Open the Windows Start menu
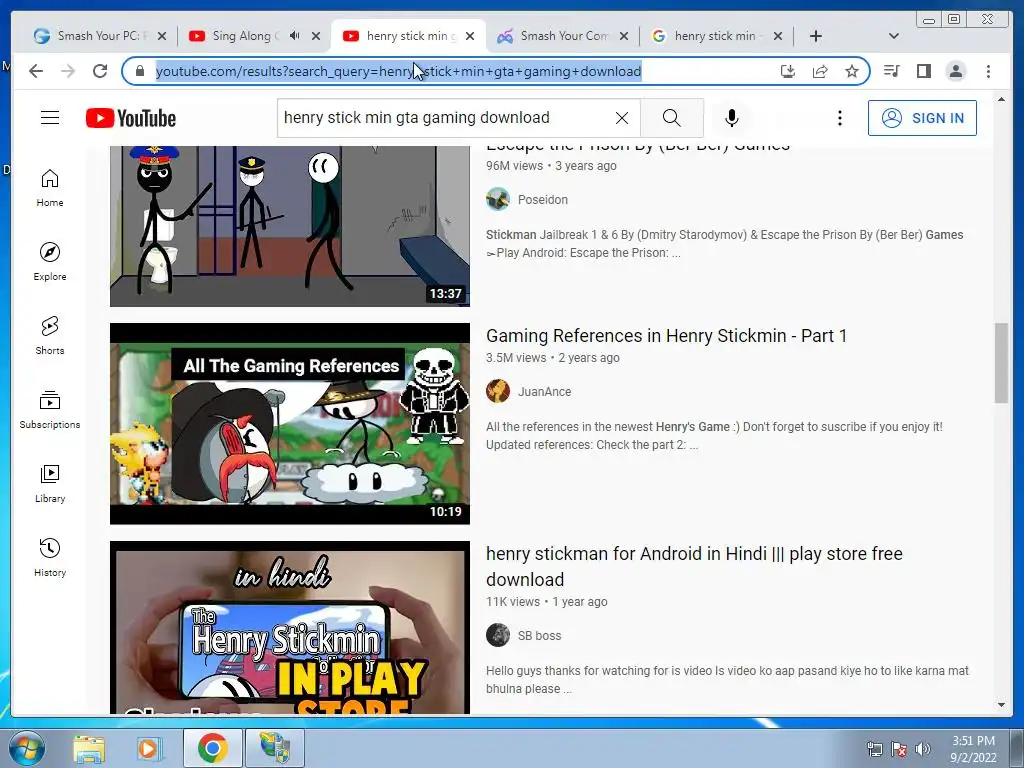This screenshot has height=768, width=1024. tap(25, 748)
